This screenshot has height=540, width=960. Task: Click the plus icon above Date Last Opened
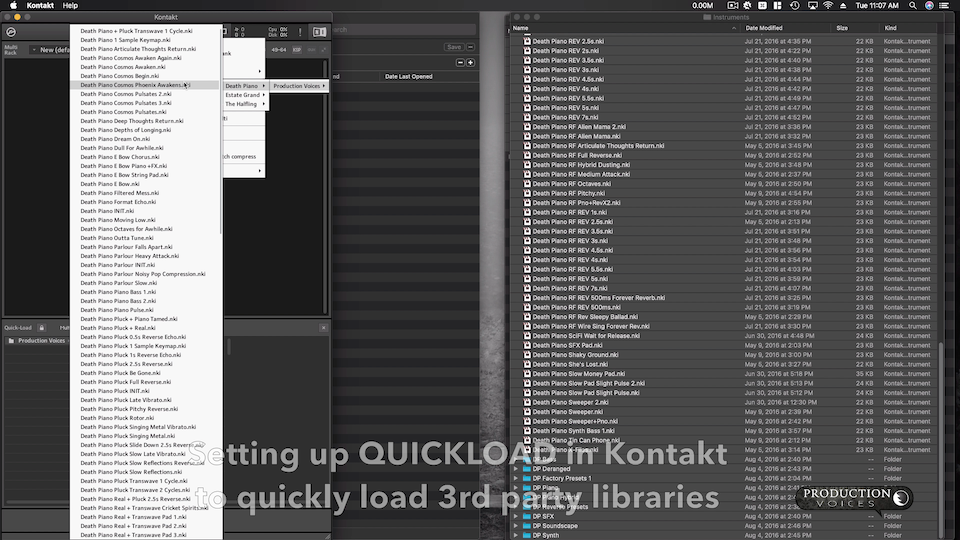470,62
